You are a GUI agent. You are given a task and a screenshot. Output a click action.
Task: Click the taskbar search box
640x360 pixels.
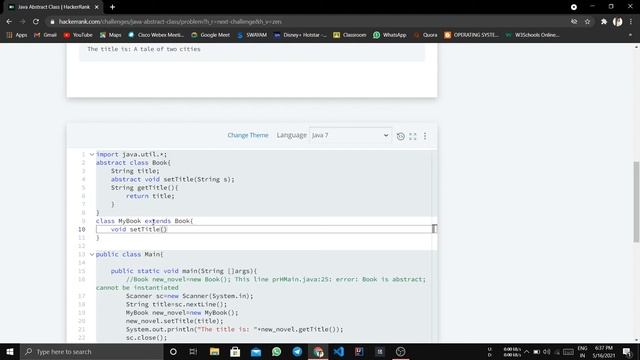(92, 351)
